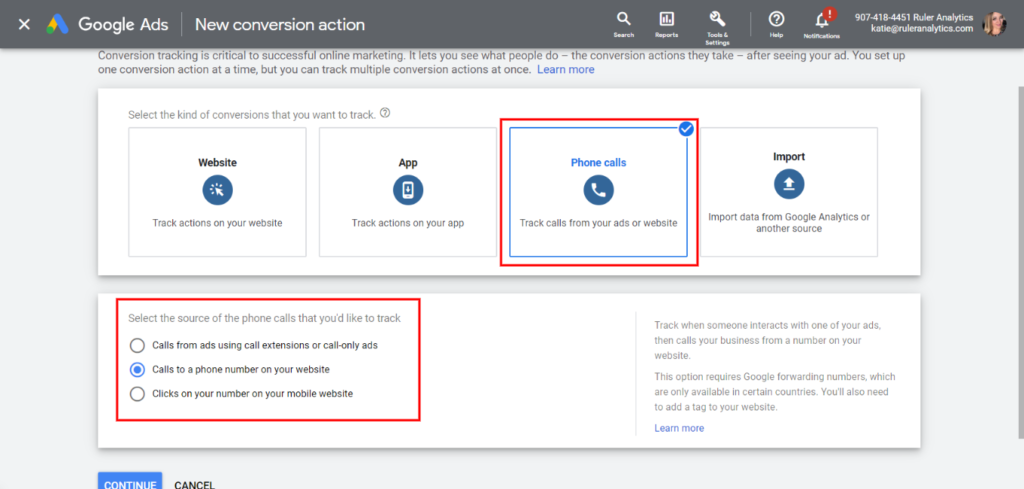
Task: Click the account profile avatar
Action: (994, 23)
